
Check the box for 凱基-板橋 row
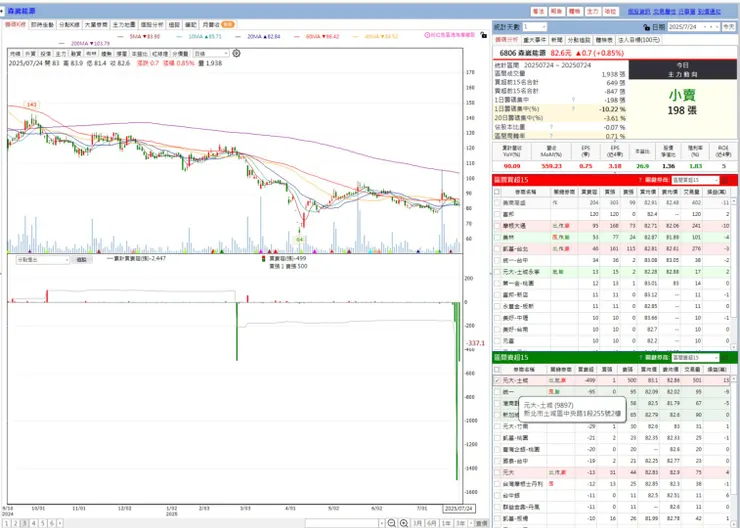(497, 518)
